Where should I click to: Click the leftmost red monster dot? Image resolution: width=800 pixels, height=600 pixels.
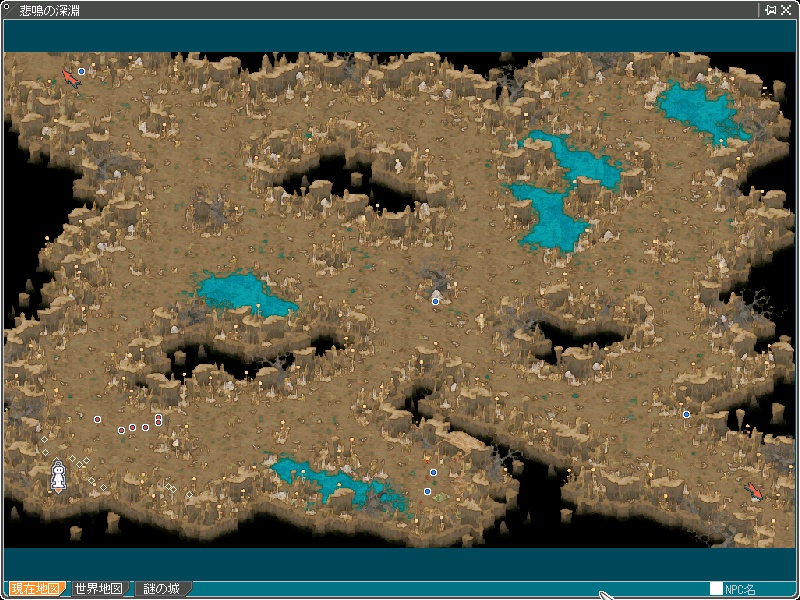(97, 419)
